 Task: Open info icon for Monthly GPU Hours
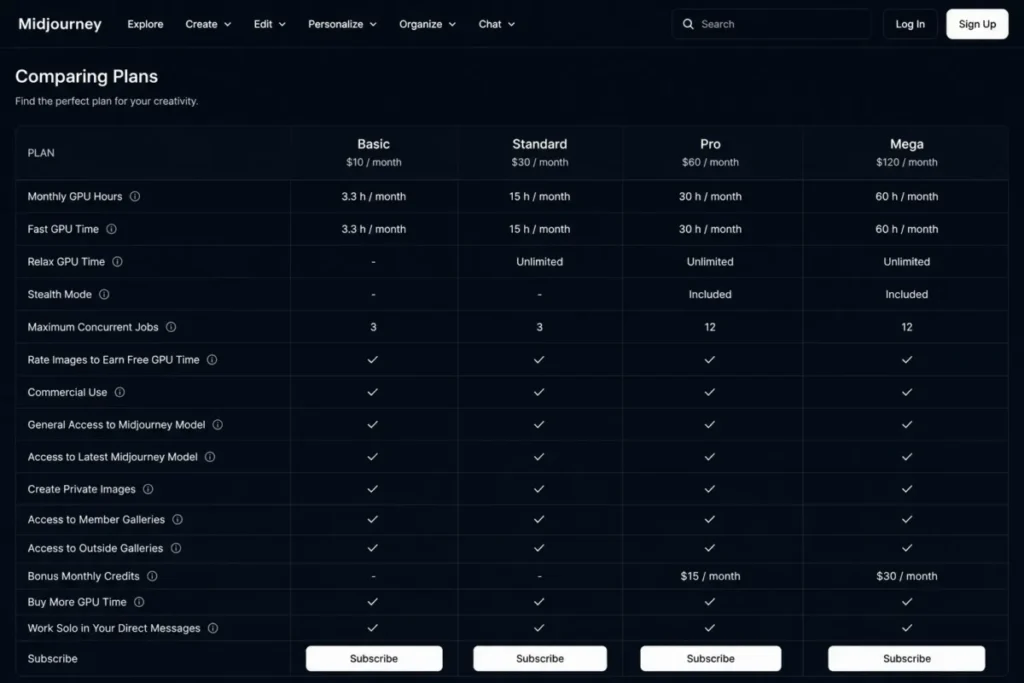point(135,197)
